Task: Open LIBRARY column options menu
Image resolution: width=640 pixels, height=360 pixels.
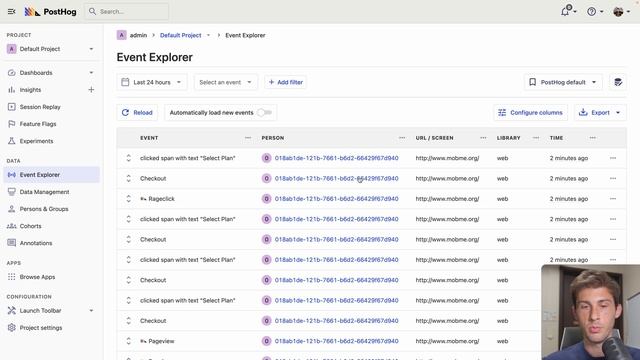Action: coord(536,138)
